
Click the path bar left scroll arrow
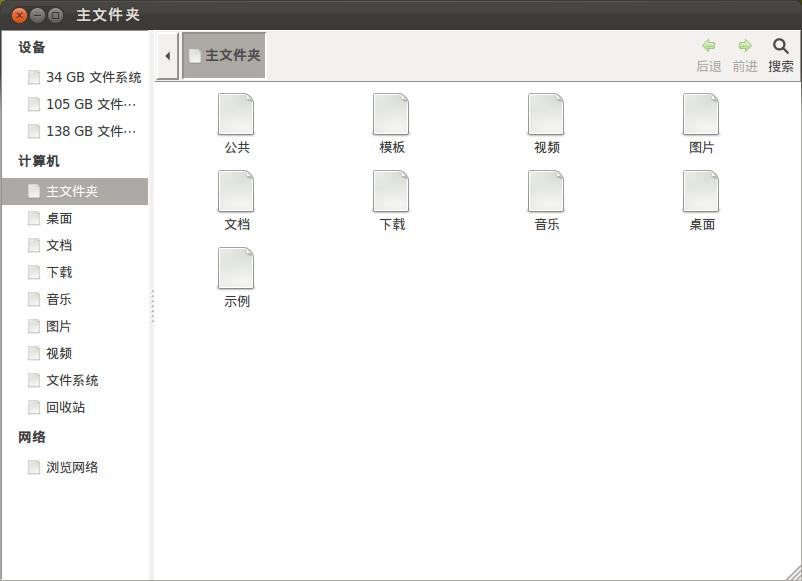[x=167, y=56]
